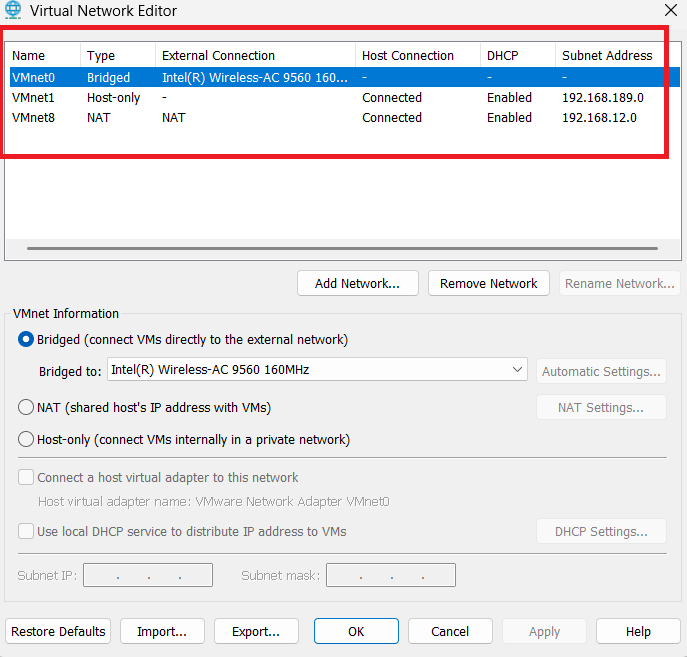Screen dimensions: 687x657
Task: Click the Name column header
Action: tap(29, 56)
